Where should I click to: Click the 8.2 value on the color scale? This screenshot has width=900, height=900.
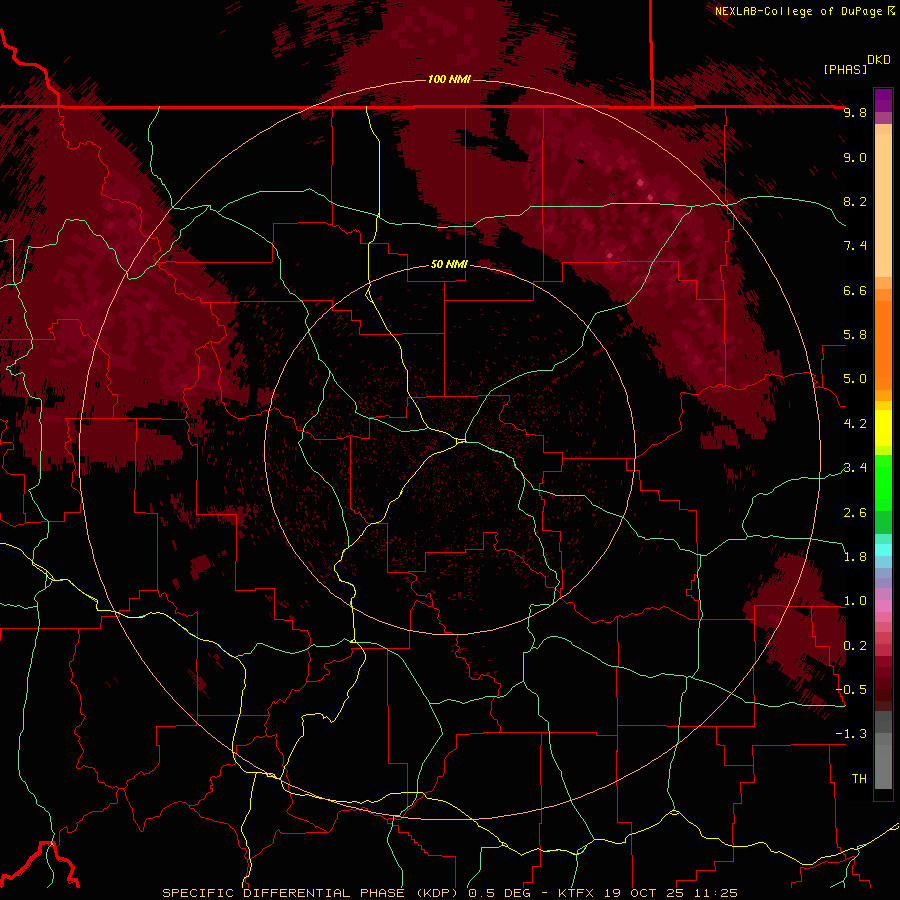[x=855, y=201]
